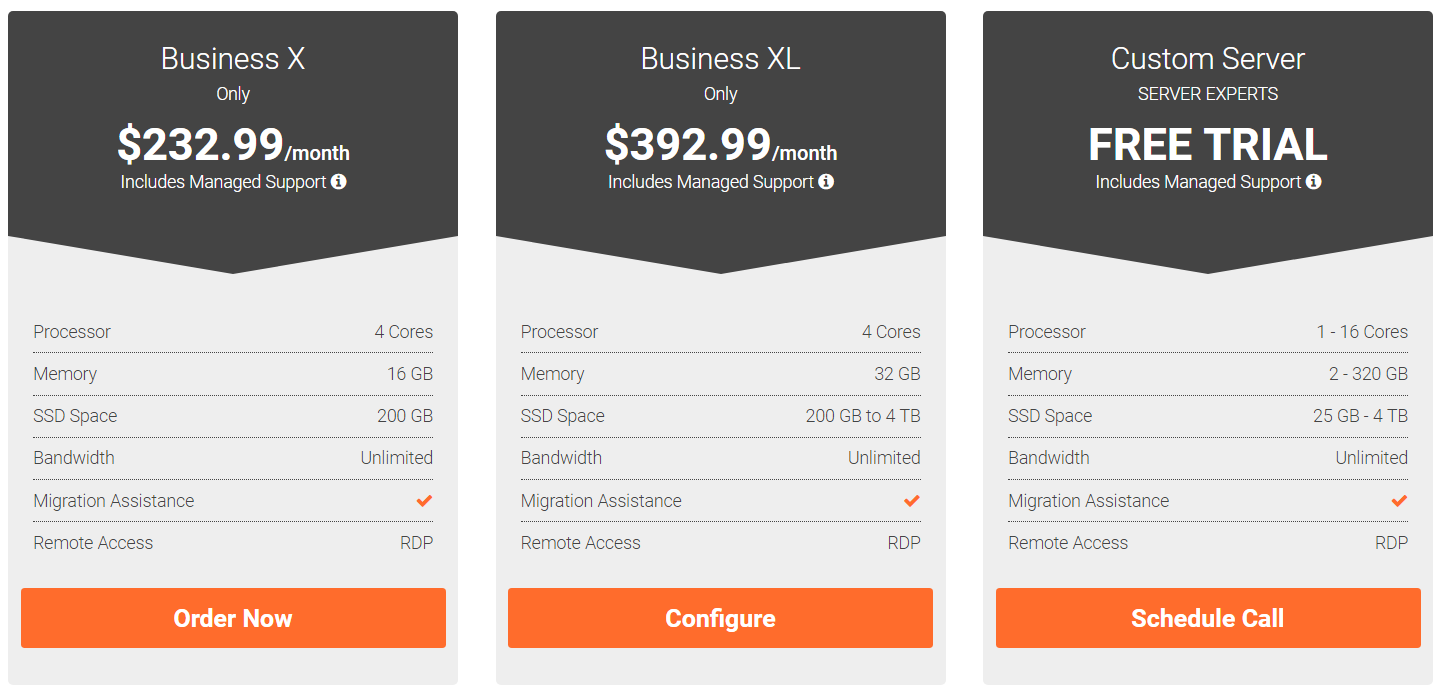Click Bandwidth row label in Business XL

click(561, 458)
